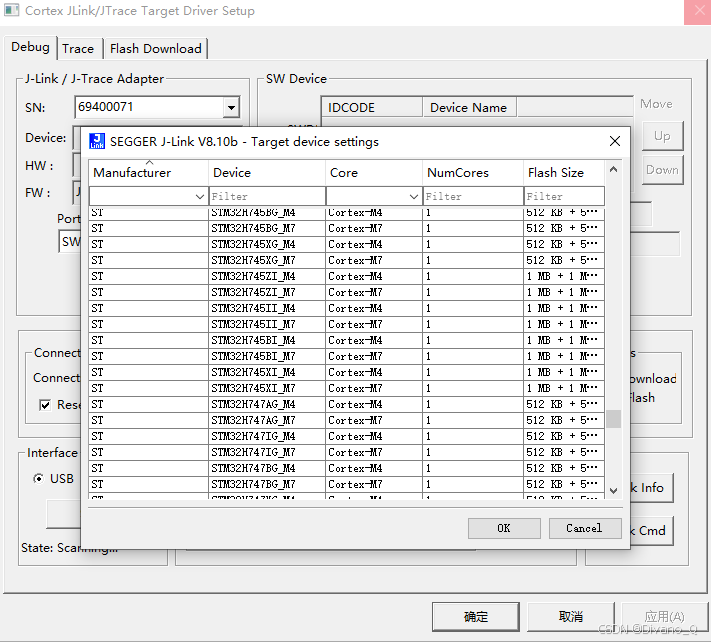Select STM32H745II_M7 device row
711x642 pixels.
click(x=346, y=324)
